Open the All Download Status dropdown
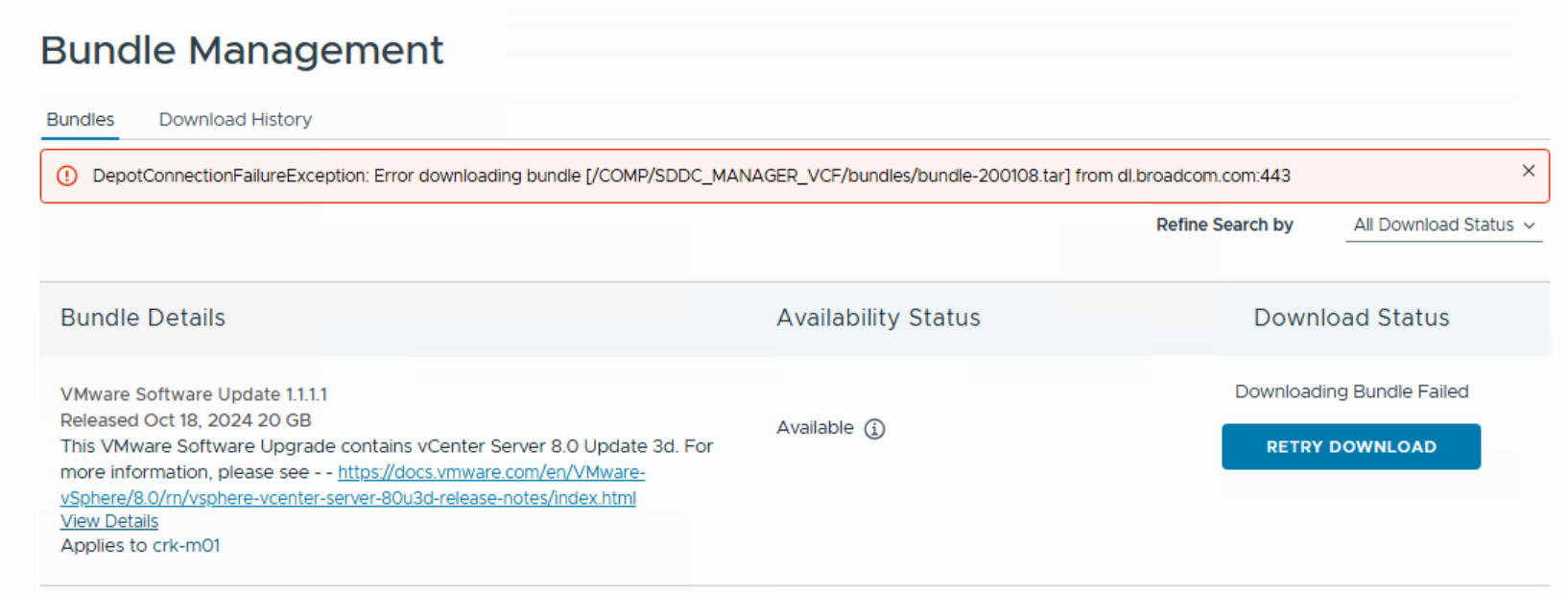The height and width of the screenshot is (593, 1568). coord(1443,225)
